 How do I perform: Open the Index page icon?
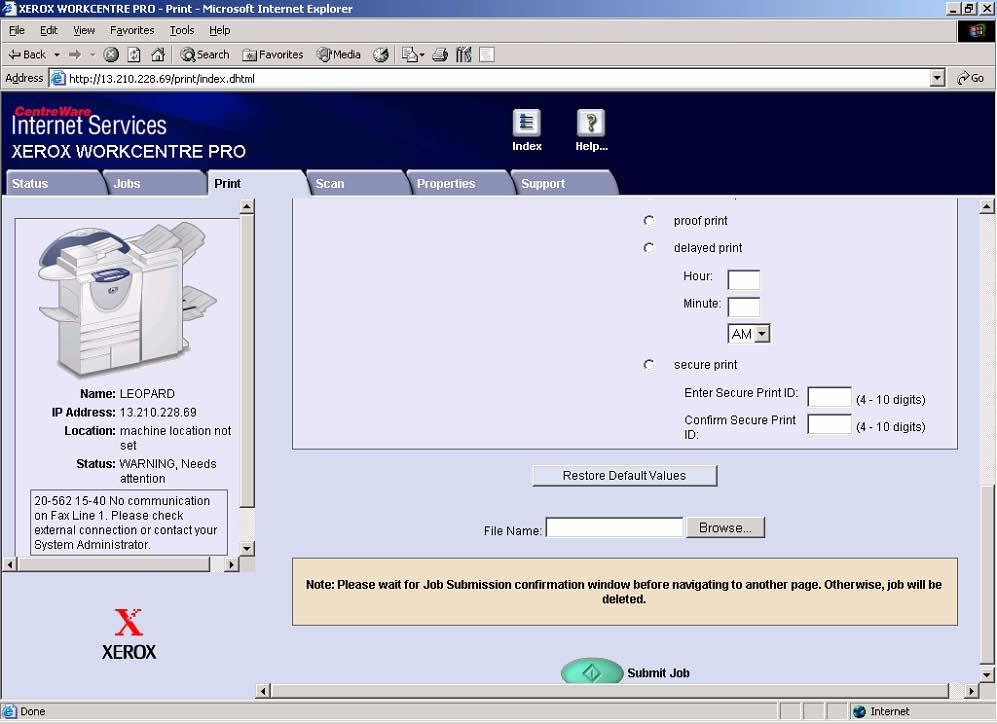point(526,123)
